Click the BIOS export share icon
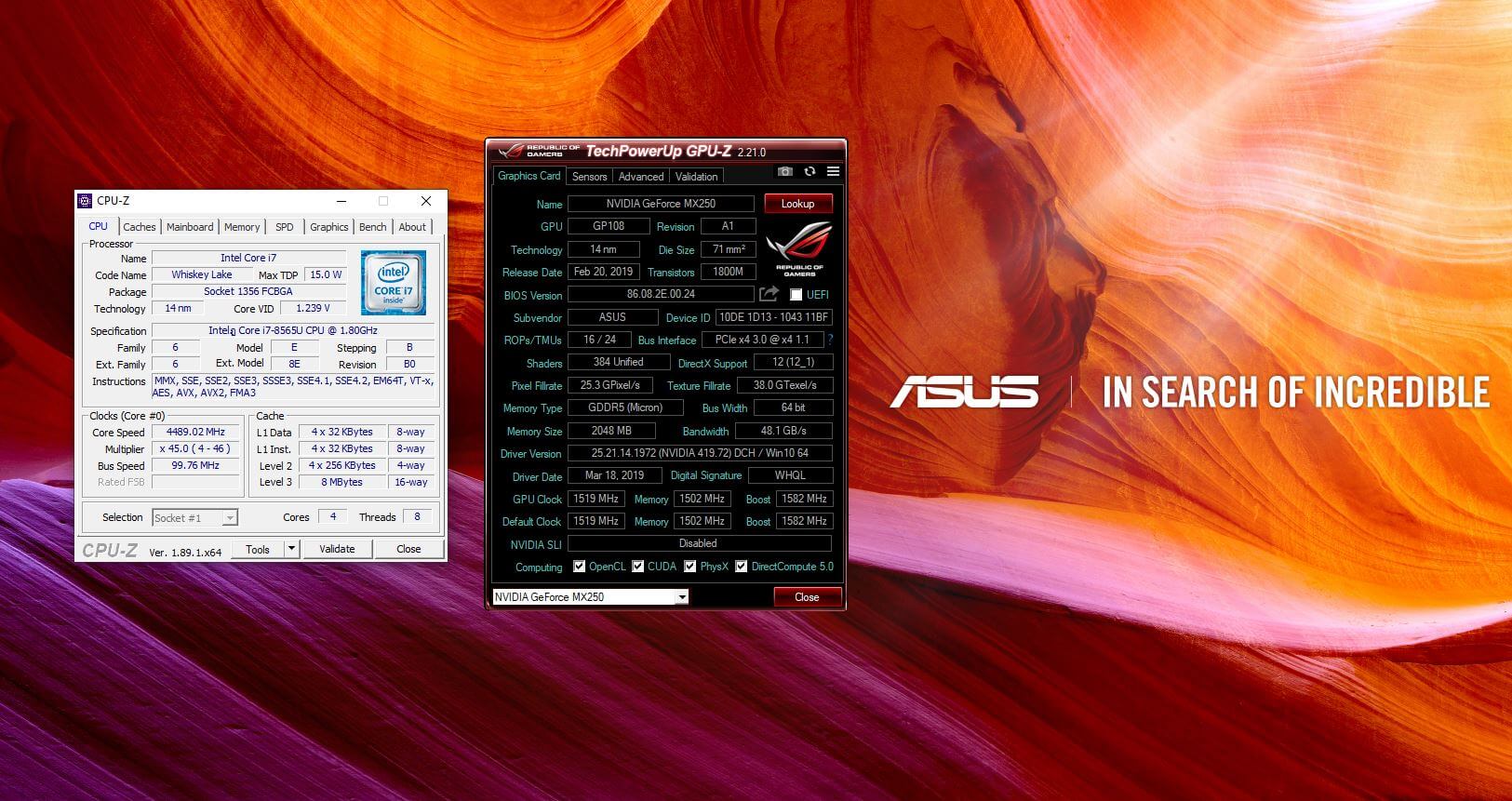This screenshot has height=801, width=1512. pos(769,294)
